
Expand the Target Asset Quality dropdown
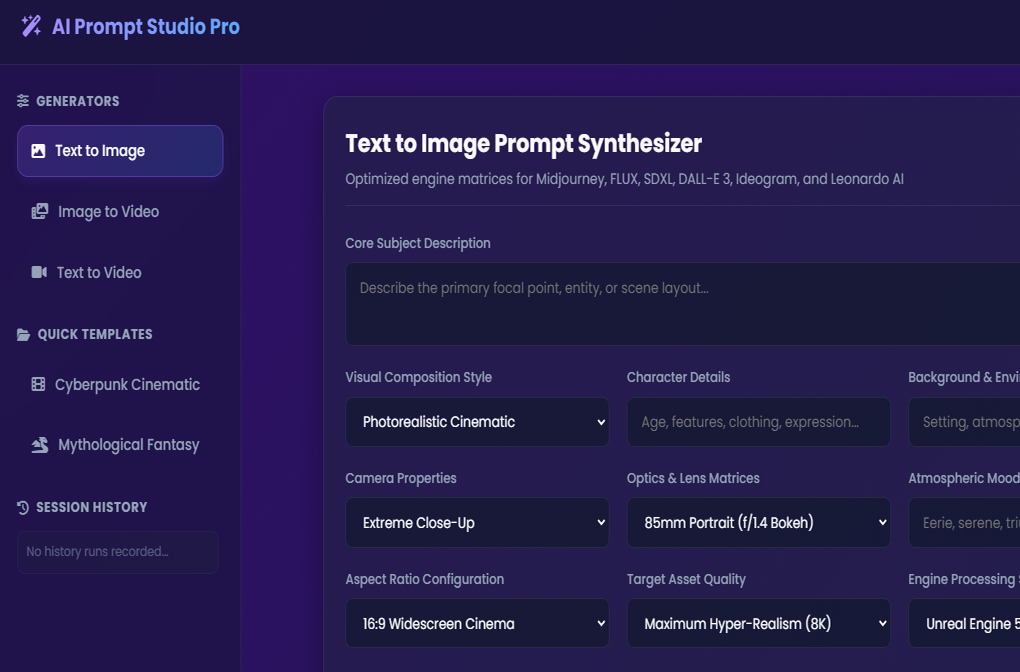[758, 623]
